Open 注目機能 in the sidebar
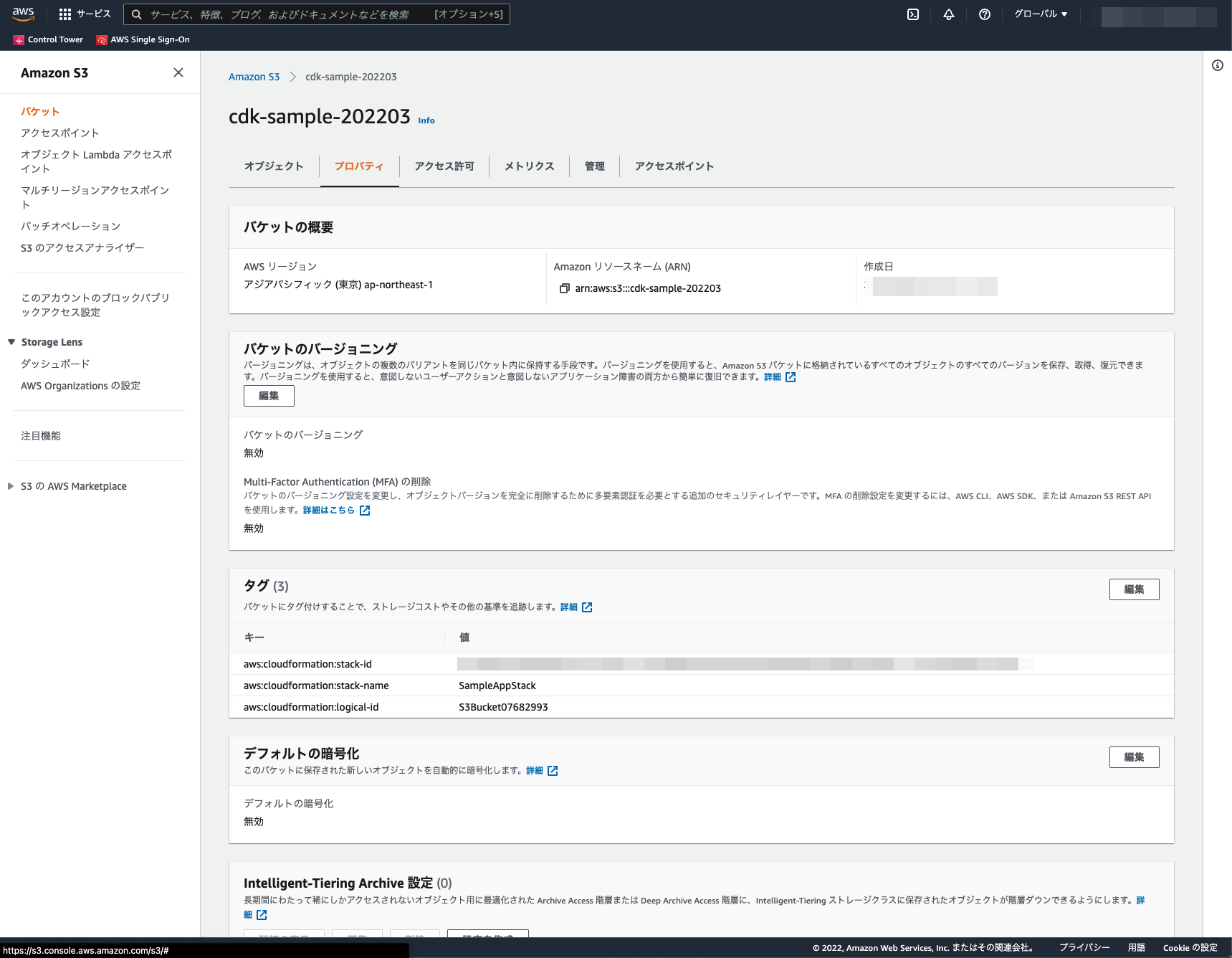The width and height of the screenshot is (1232, 958). point(41,436)
